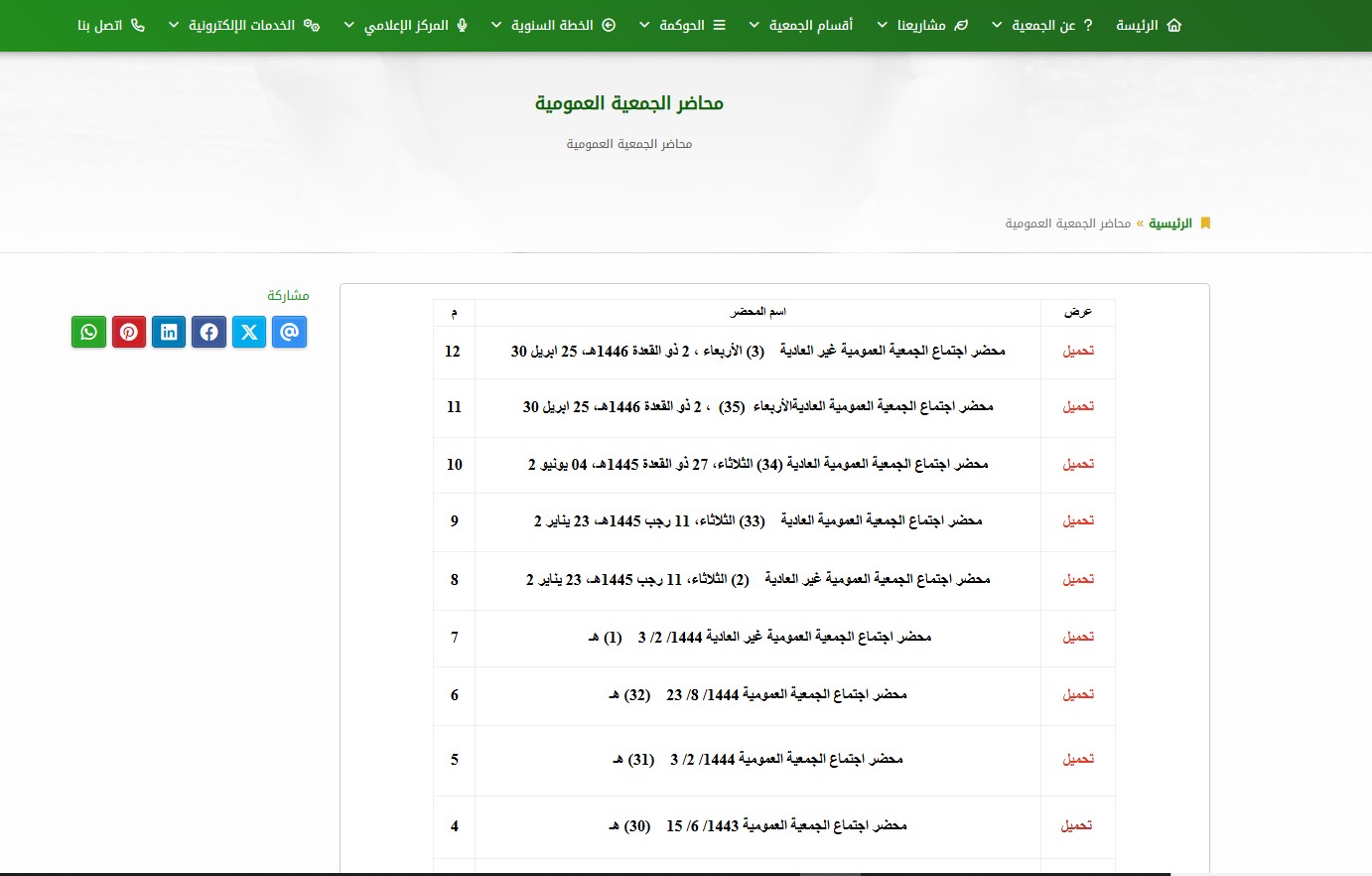Click الرئيسية breadcrumb link
This screenshot has width=1372, height=876.
tap(1170, 223)
